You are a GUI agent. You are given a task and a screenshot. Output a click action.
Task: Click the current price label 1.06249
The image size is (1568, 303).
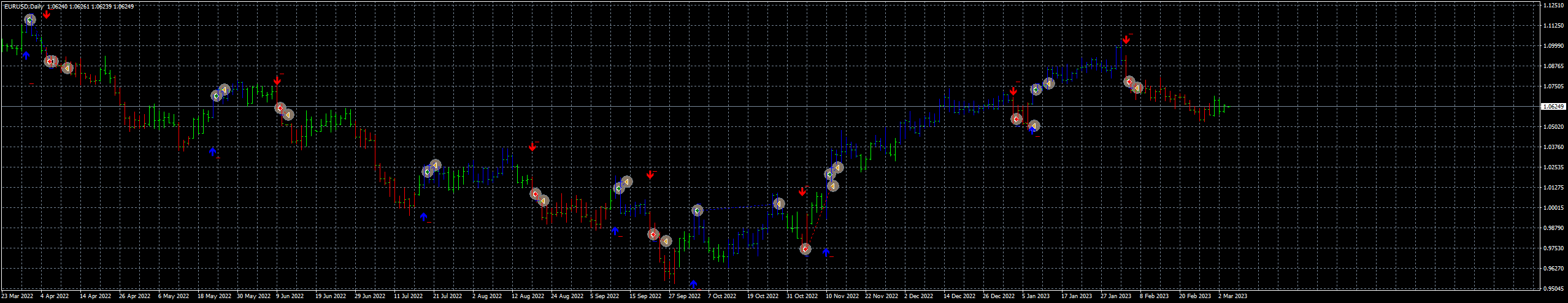1553,106
